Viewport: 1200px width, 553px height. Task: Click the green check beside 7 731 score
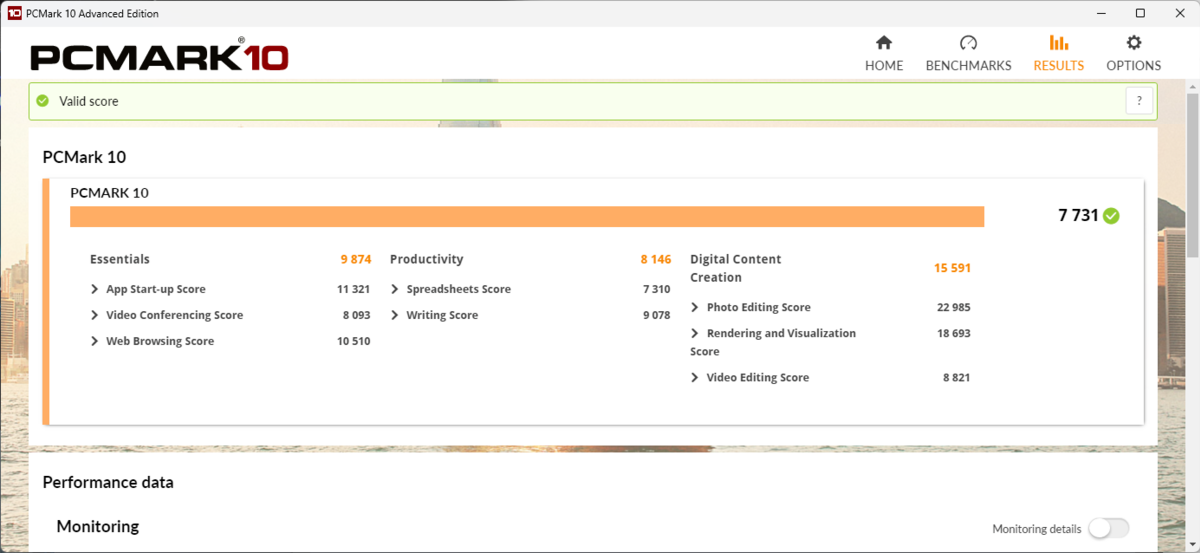click(1111, 216)
